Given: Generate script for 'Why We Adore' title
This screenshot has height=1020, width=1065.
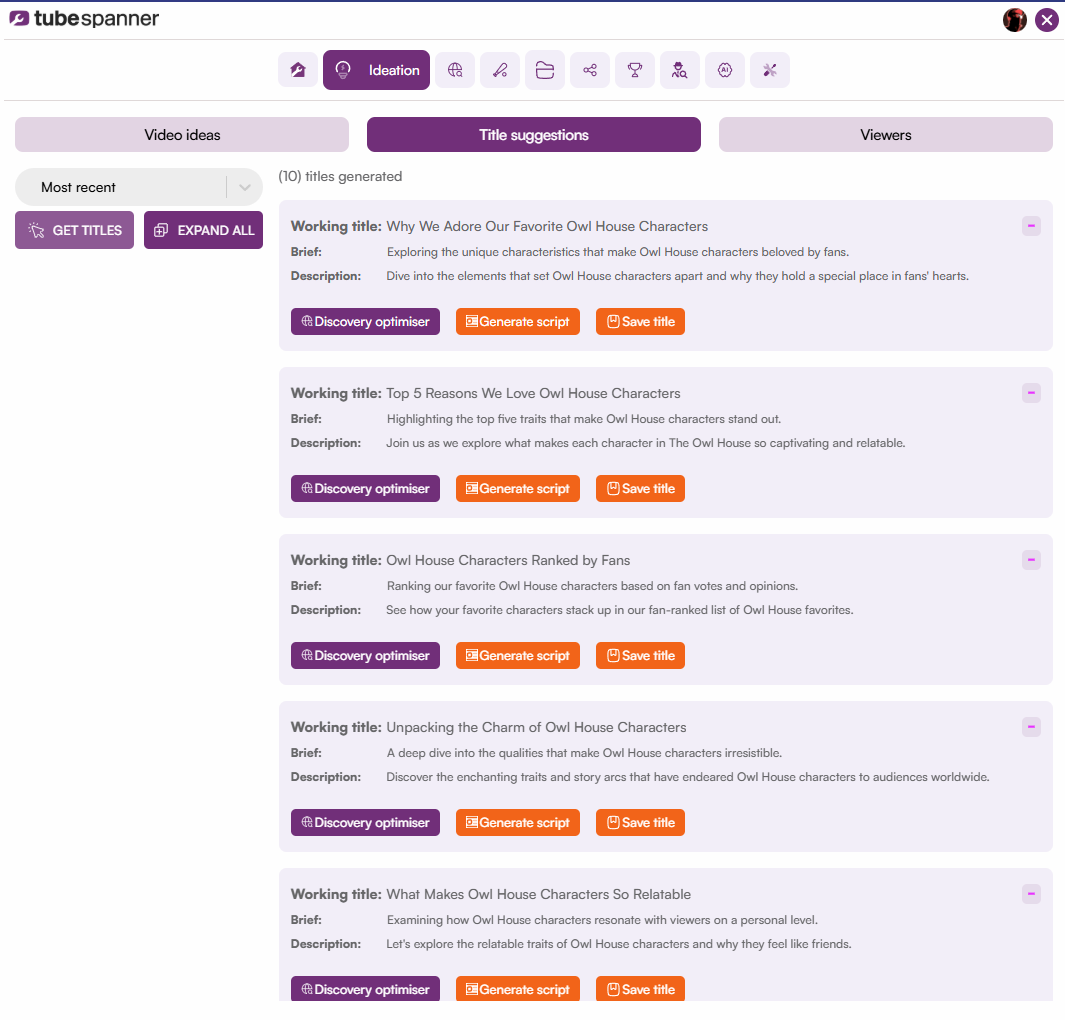Looking at the screenshot, I should pos(518,321).
